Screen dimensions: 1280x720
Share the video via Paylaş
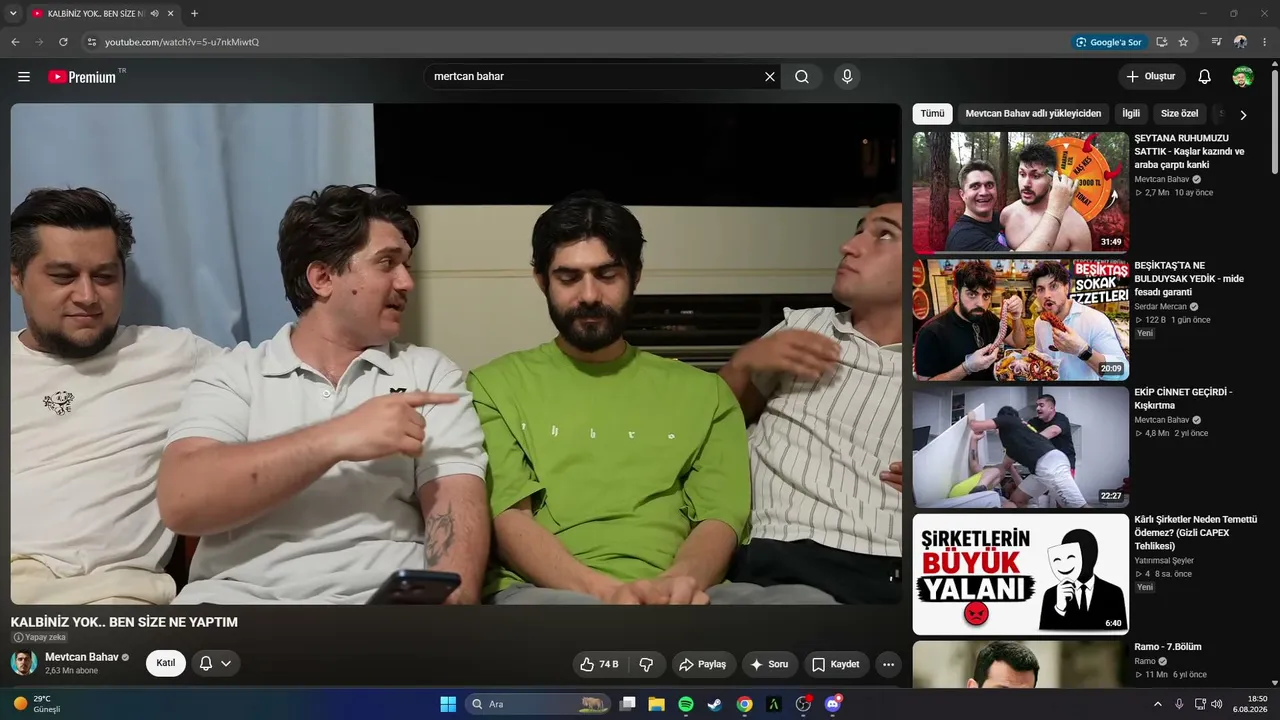pyautogui.click(x=702, y=664)
